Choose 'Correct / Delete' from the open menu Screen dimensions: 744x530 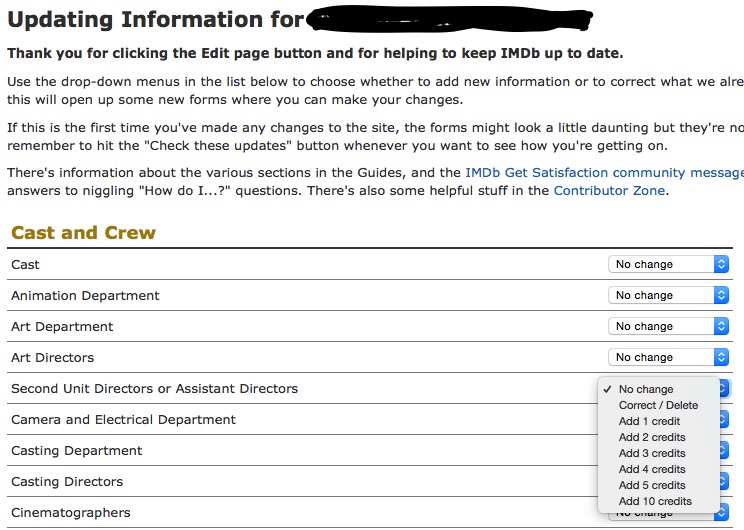coord(658,405)
